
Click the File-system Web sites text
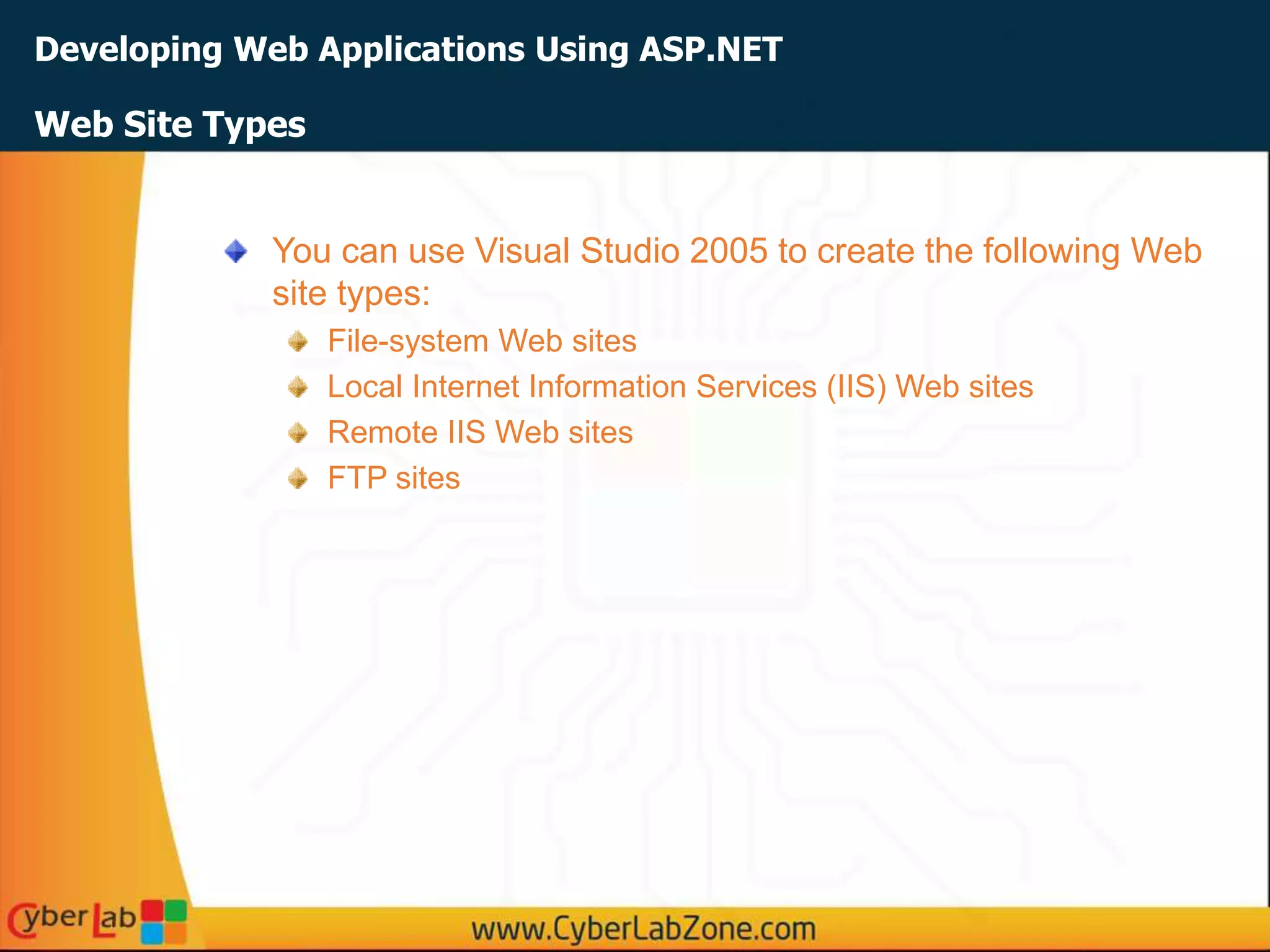(482, 342)
